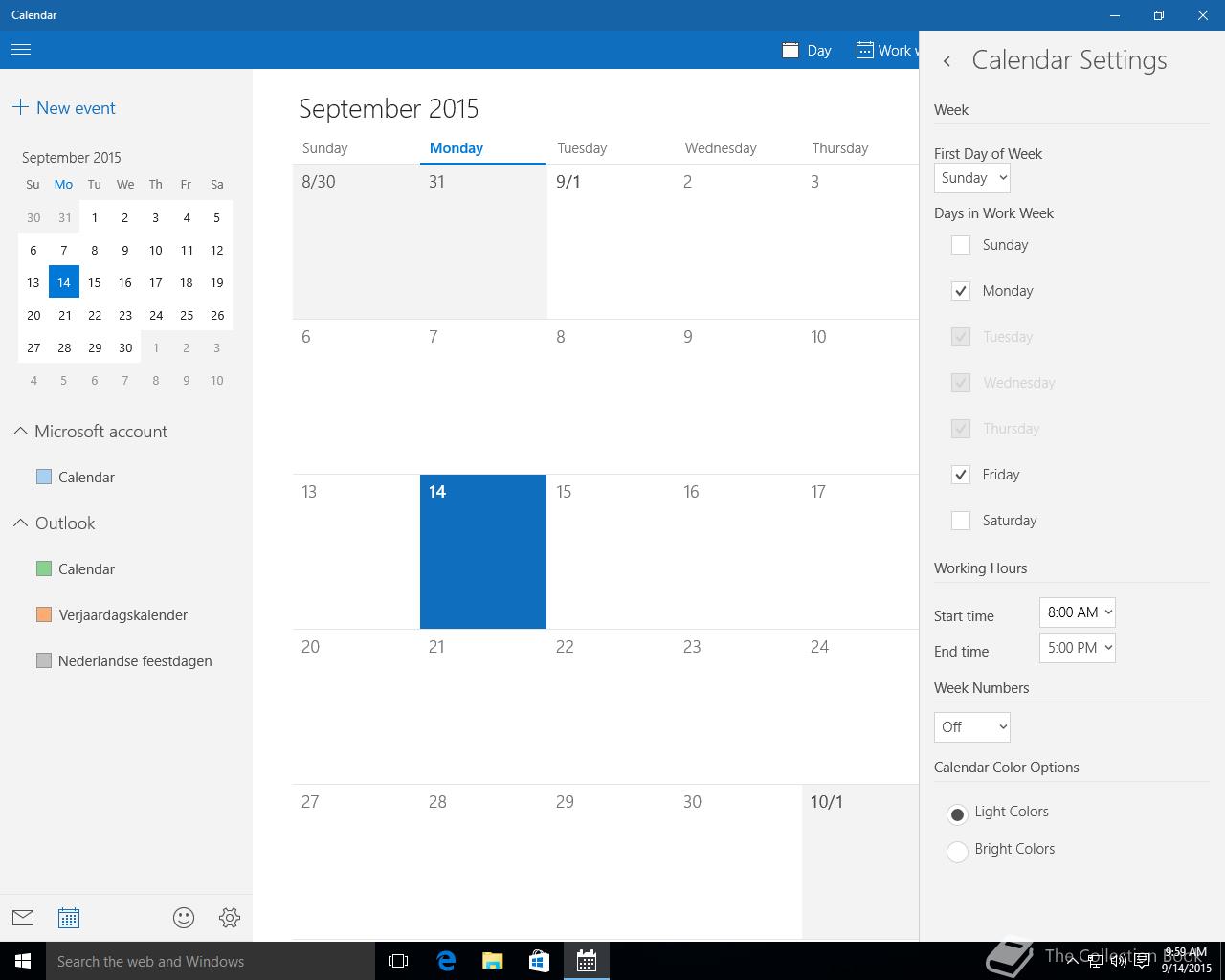
Task: Open the hamburger navigation menu
Action: click(21, 50)
